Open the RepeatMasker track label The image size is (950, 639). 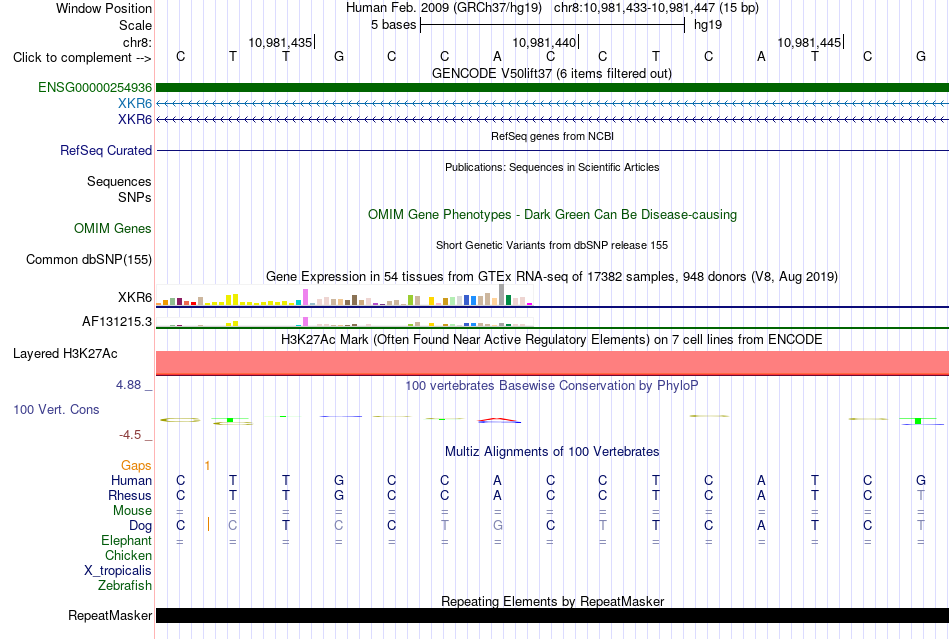tap(110, 615)
